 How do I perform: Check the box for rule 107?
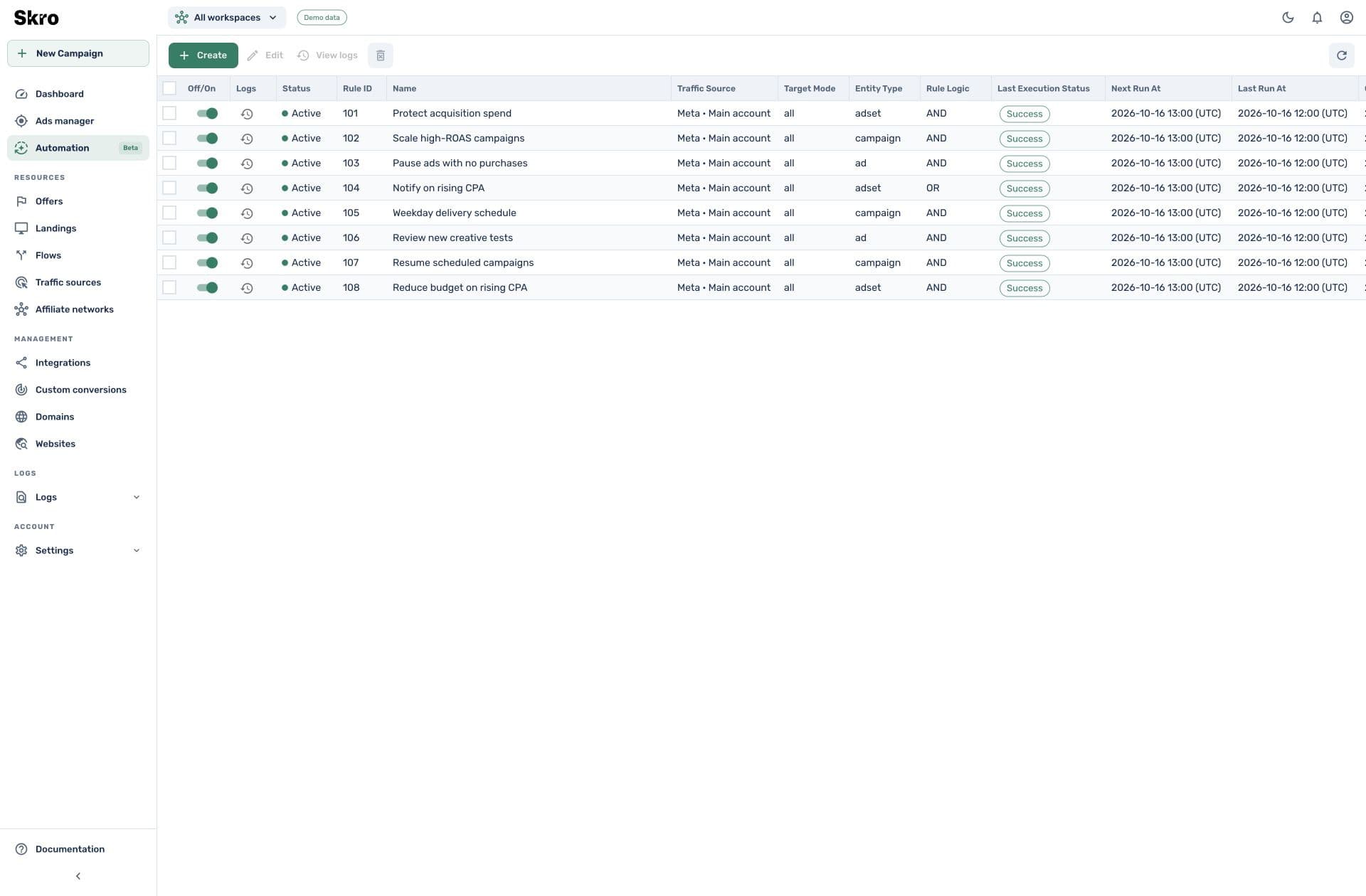[x=169, y=262]
